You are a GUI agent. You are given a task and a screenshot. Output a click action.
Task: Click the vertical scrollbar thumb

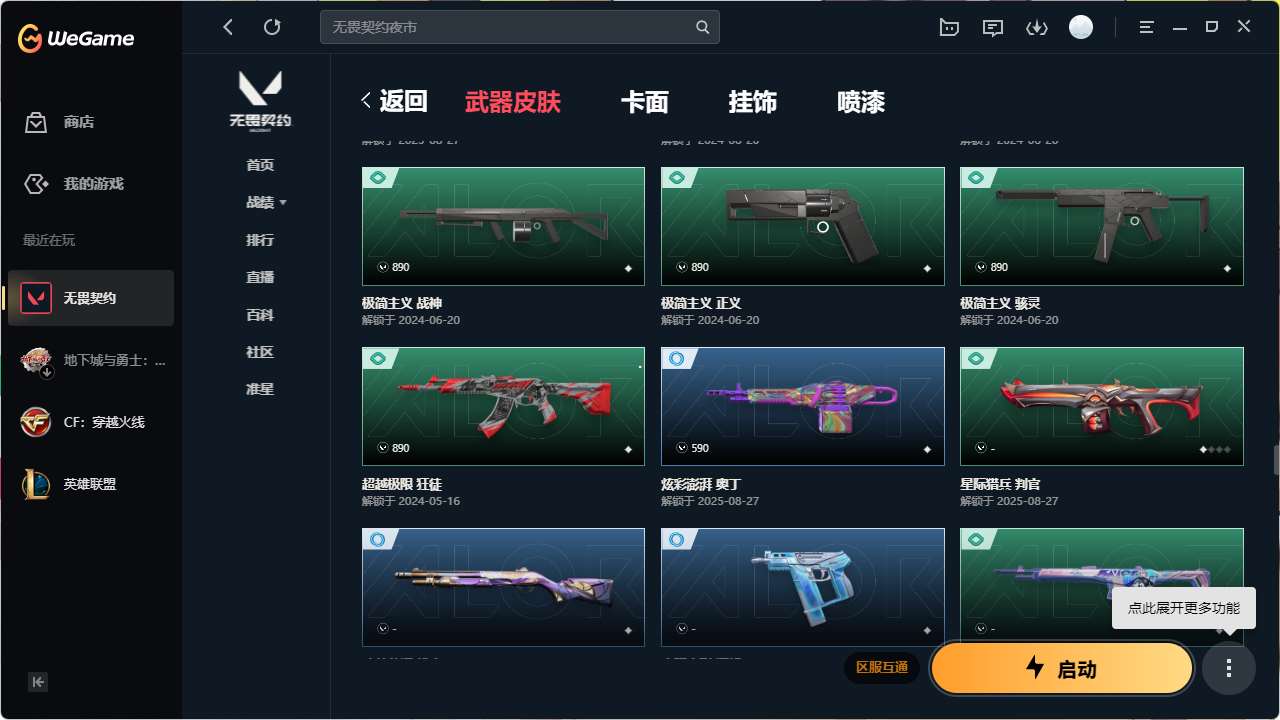coord(1276,460)
